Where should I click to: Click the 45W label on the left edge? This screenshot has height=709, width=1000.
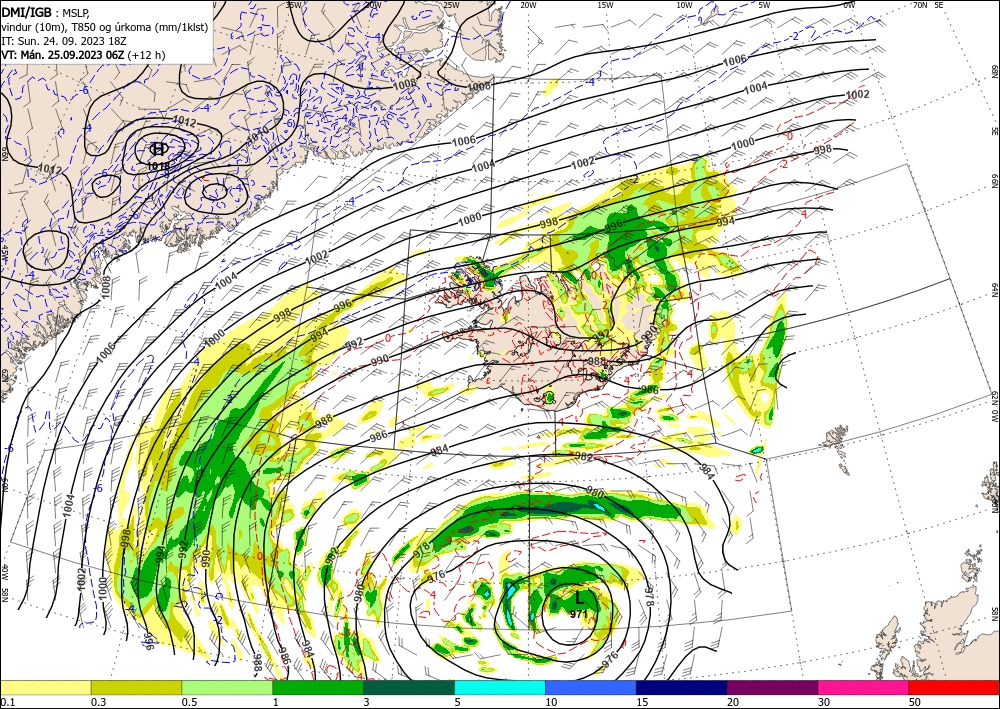[5, 254]
